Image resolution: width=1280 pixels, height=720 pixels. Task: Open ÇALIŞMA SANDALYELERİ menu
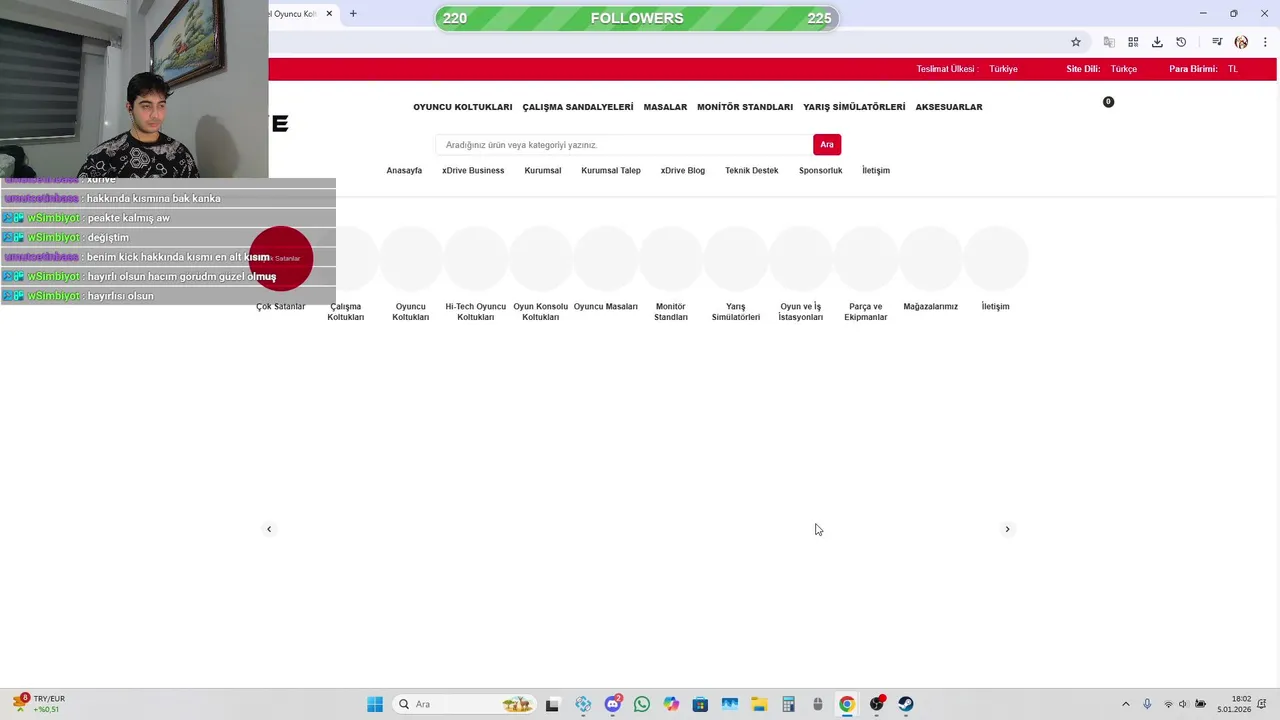coord(578,107)
